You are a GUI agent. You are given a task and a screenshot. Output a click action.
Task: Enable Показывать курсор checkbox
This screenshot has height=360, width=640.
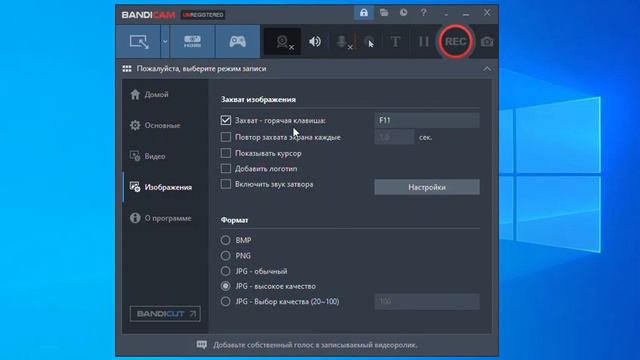tap(226, 153)
